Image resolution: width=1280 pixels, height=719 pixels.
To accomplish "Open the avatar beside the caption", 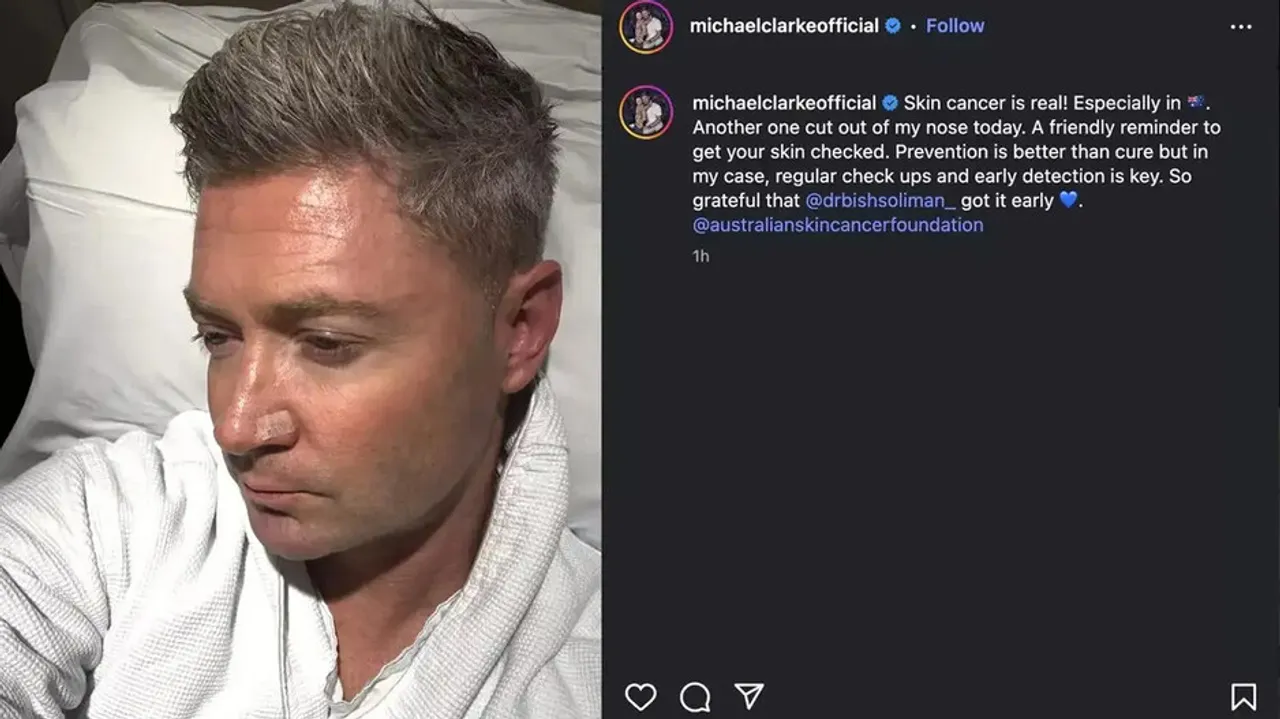I will (x=646, y=112).
